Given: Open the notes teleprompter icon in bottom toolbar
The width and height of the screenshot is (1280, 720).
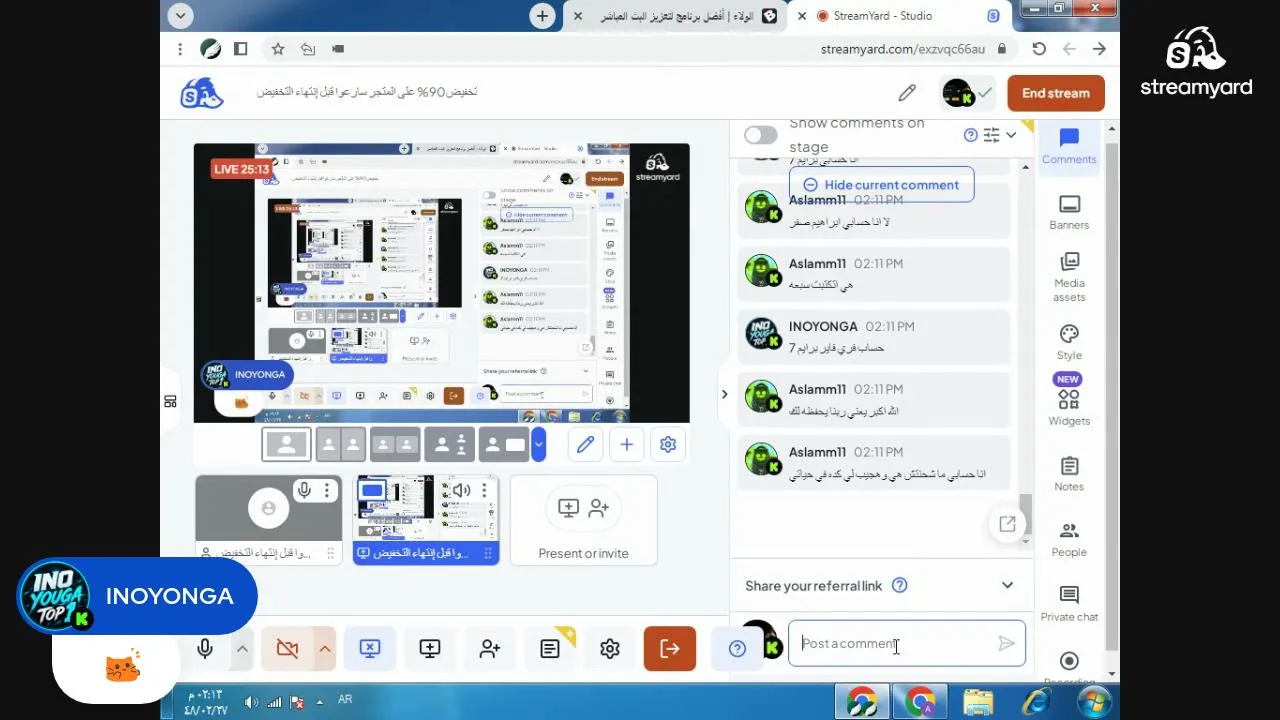Looking at the screenshot, I should [550, 649].
